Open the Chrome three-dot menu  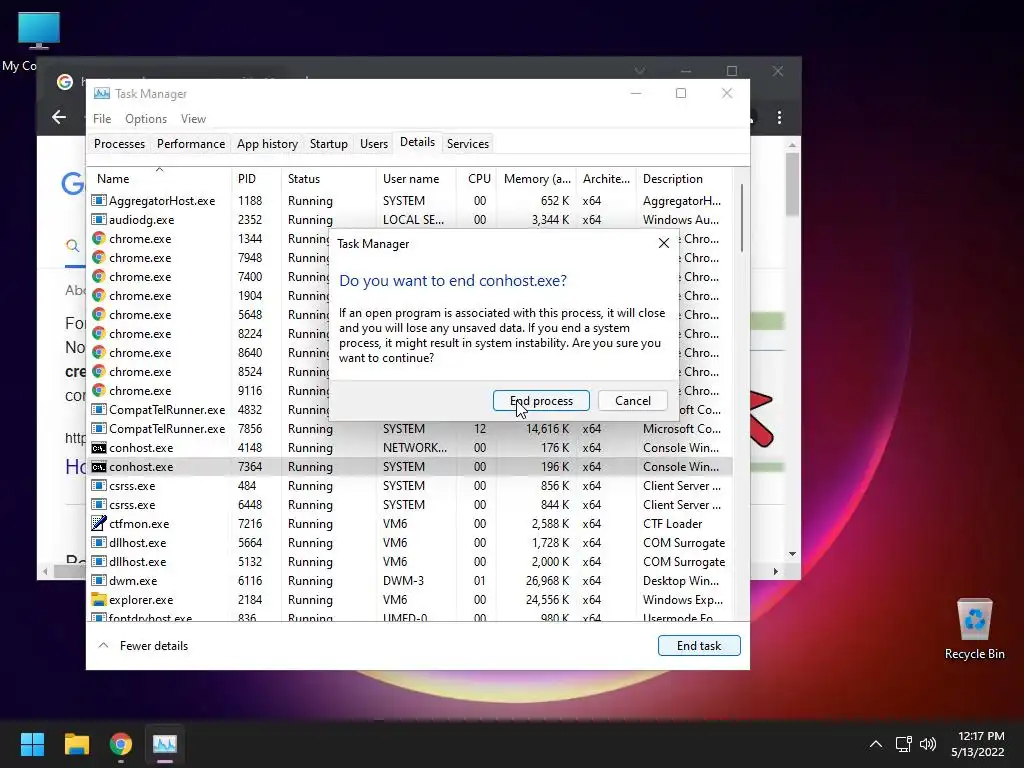(x=779, y=117)
